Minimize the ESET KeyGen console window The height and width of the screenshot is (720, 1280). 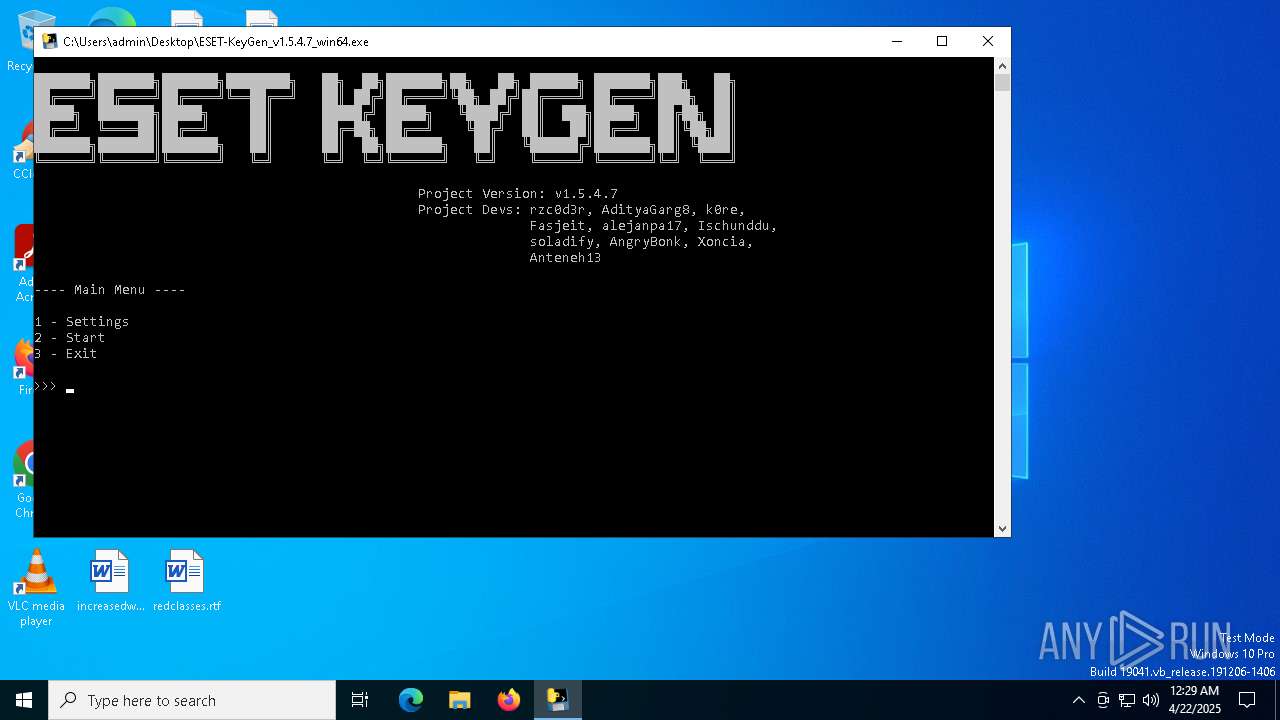pos(896,41)
